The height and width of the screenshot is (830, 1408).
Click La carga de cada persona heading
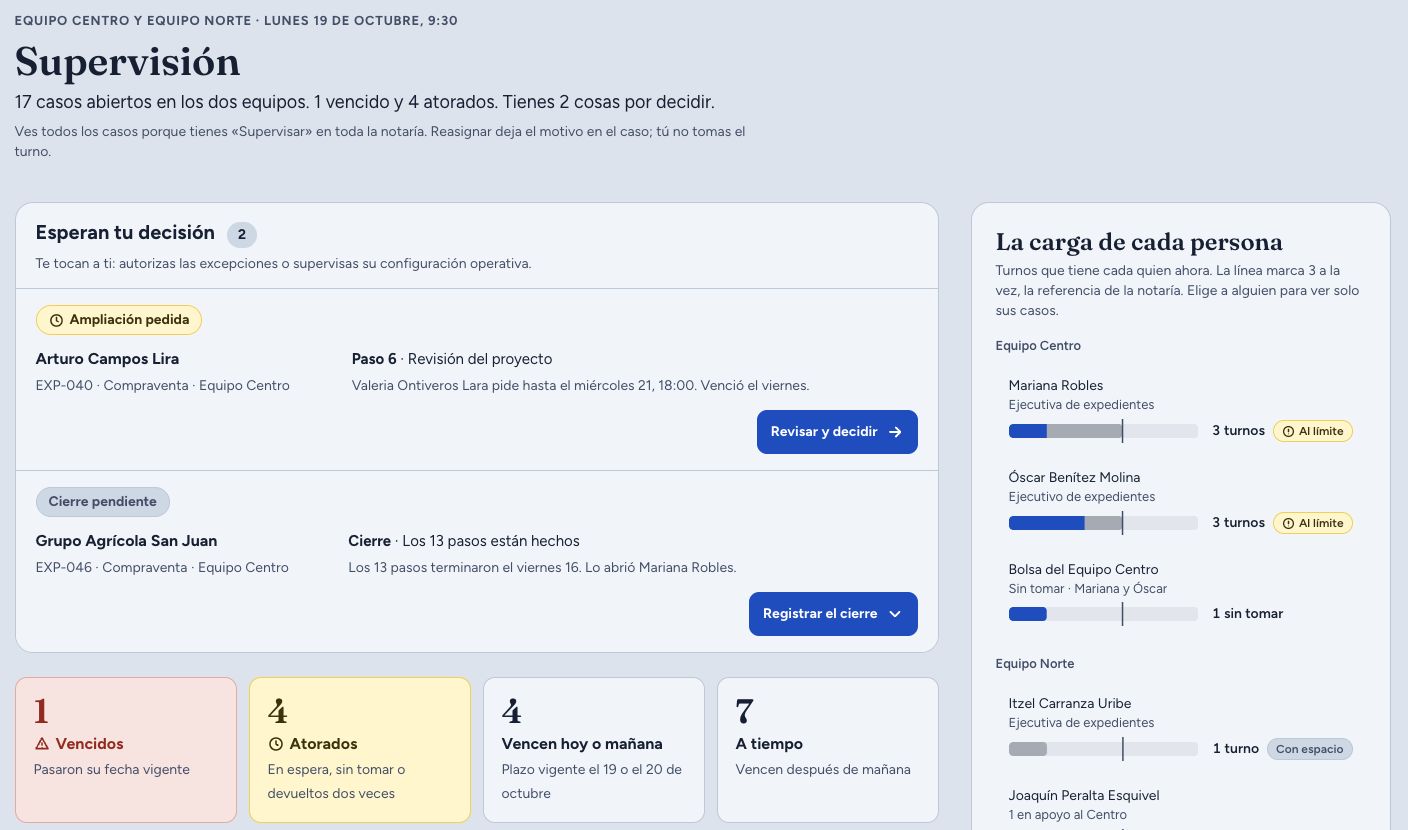1139,242
